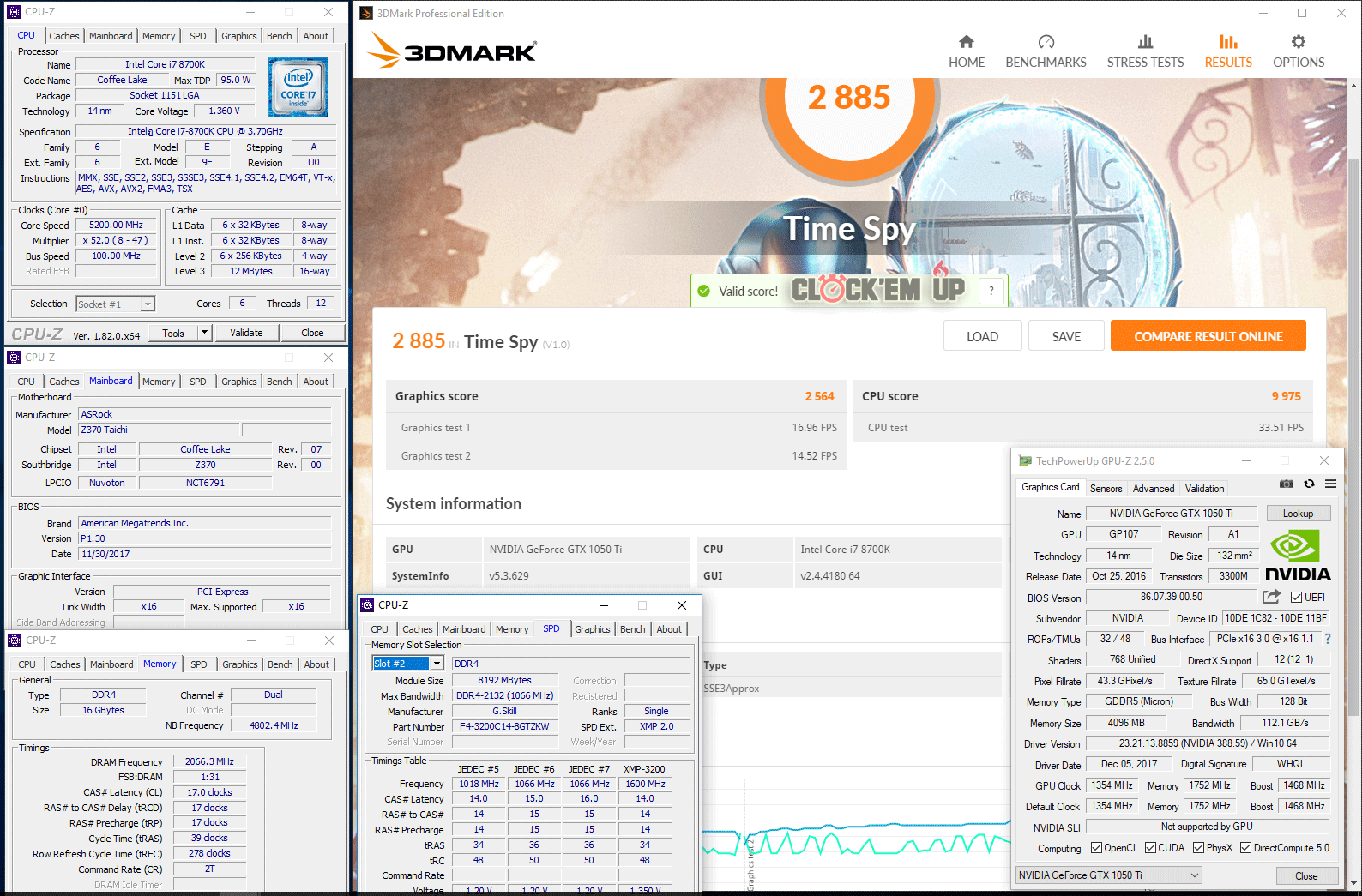Viewport: 1362px width, 896px height.
Task: Expand the CPU-Z Tools dropdown arrow
Action: [204, 333]
